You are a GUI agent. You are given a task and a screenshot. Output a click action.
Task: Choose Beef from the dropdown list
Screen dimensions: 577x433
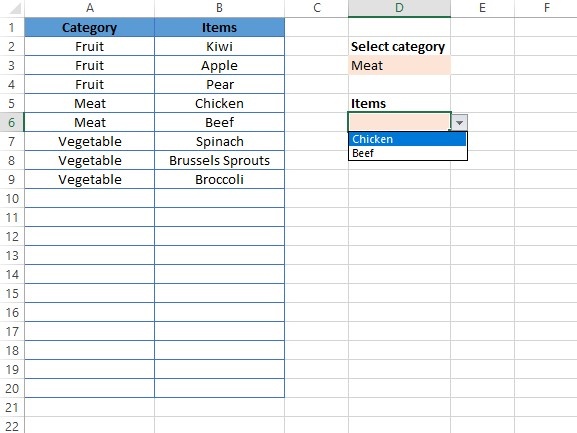(407, 153)
